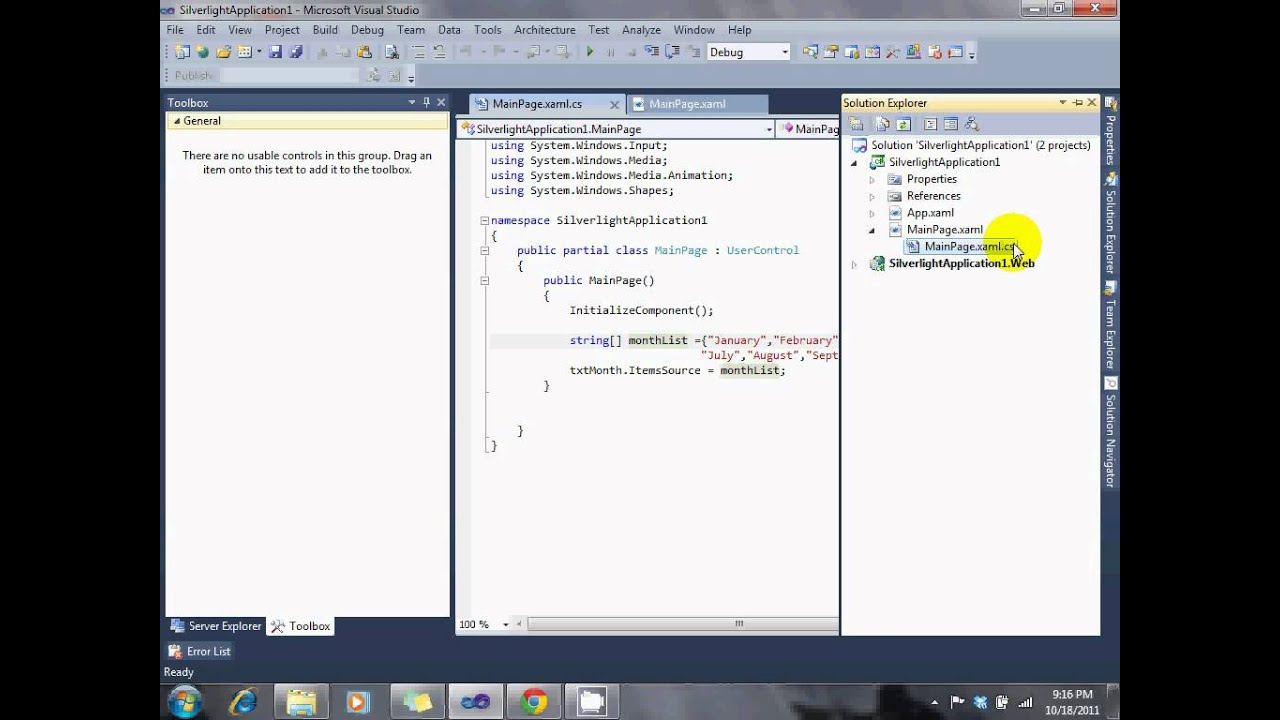Open the Solution Explorer window position dropdown
This screenshot has width=1280, height=720.
[1062, 102]
